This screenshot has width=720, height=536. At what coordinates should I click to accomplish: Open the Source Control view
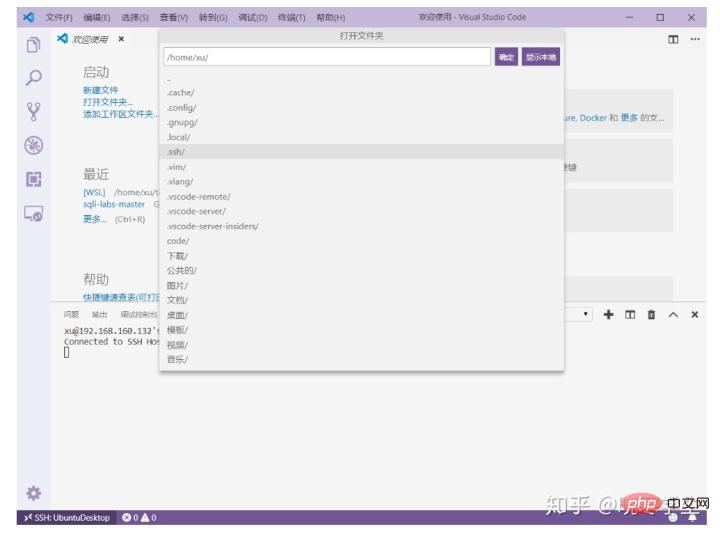coord(33,112)
